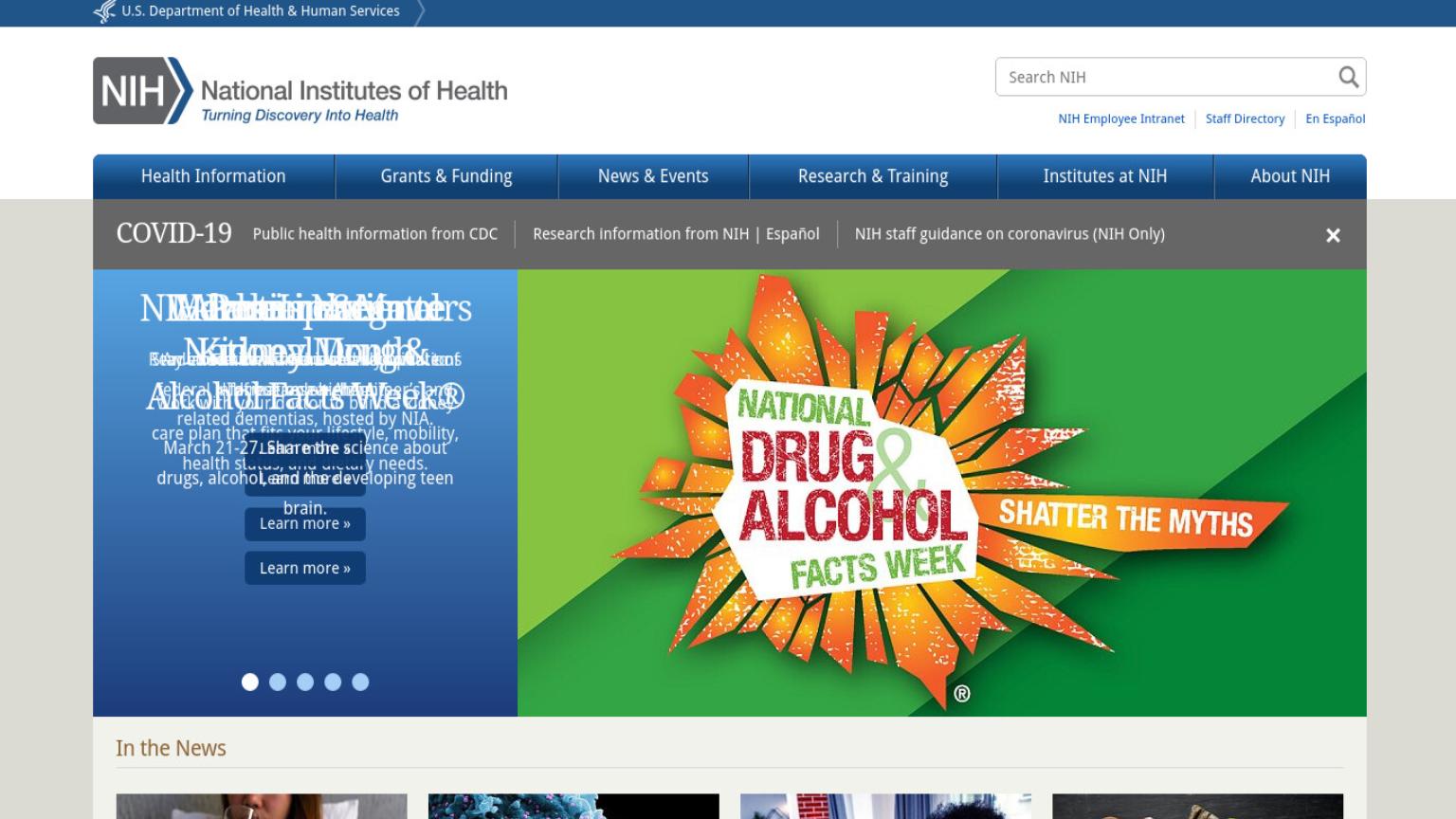Open the Drug & Alcohol Facts Week banner image

pyautogui.click(x=942, y=493)
